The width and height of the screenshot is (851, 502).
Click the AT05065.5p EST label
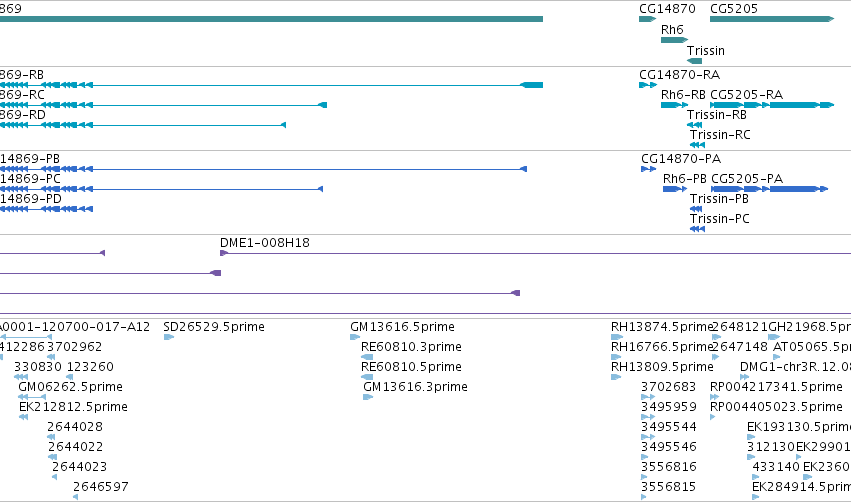[811, 346]
